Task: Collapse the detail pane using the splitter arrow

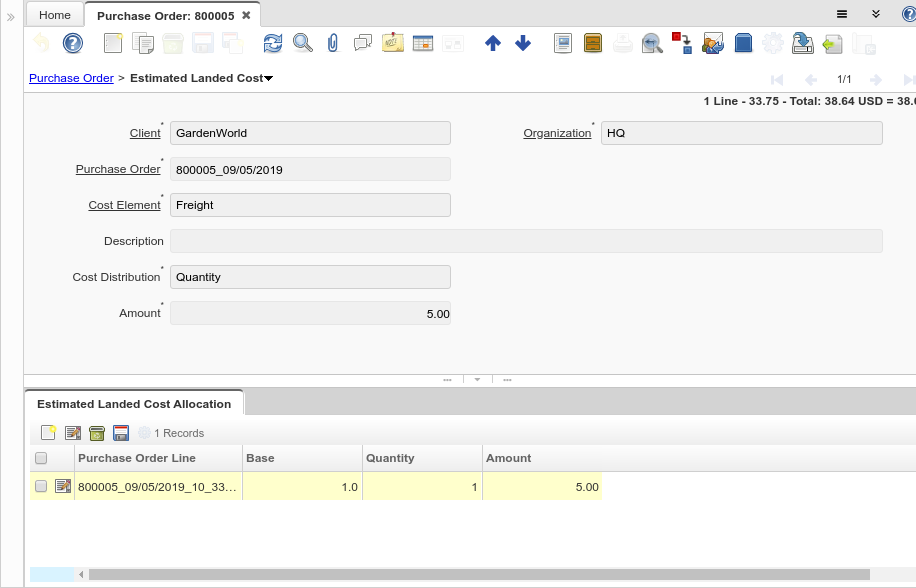Action: pos(477,380)
